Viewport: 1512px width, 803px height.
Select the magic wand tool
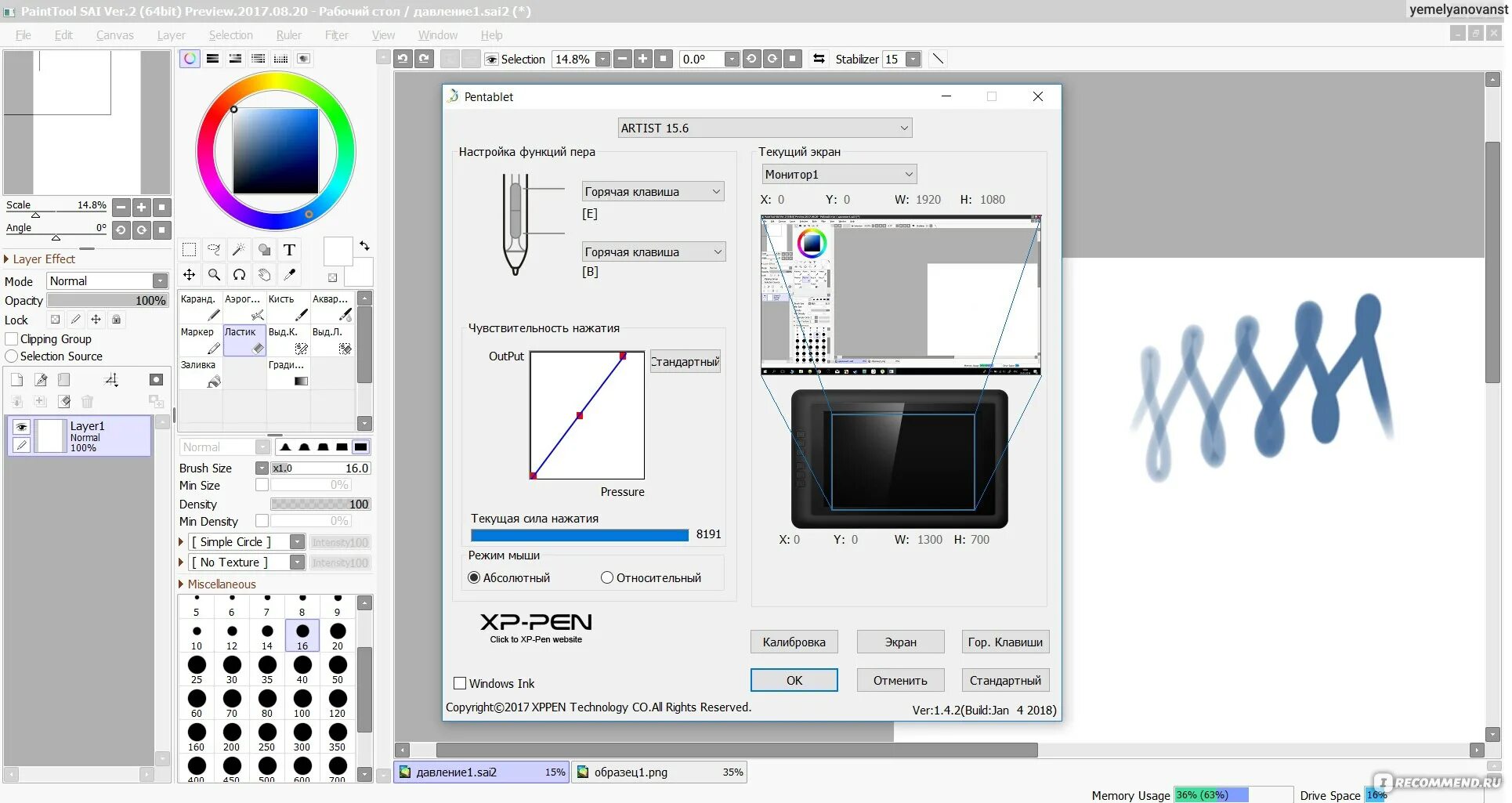point(239,250)
